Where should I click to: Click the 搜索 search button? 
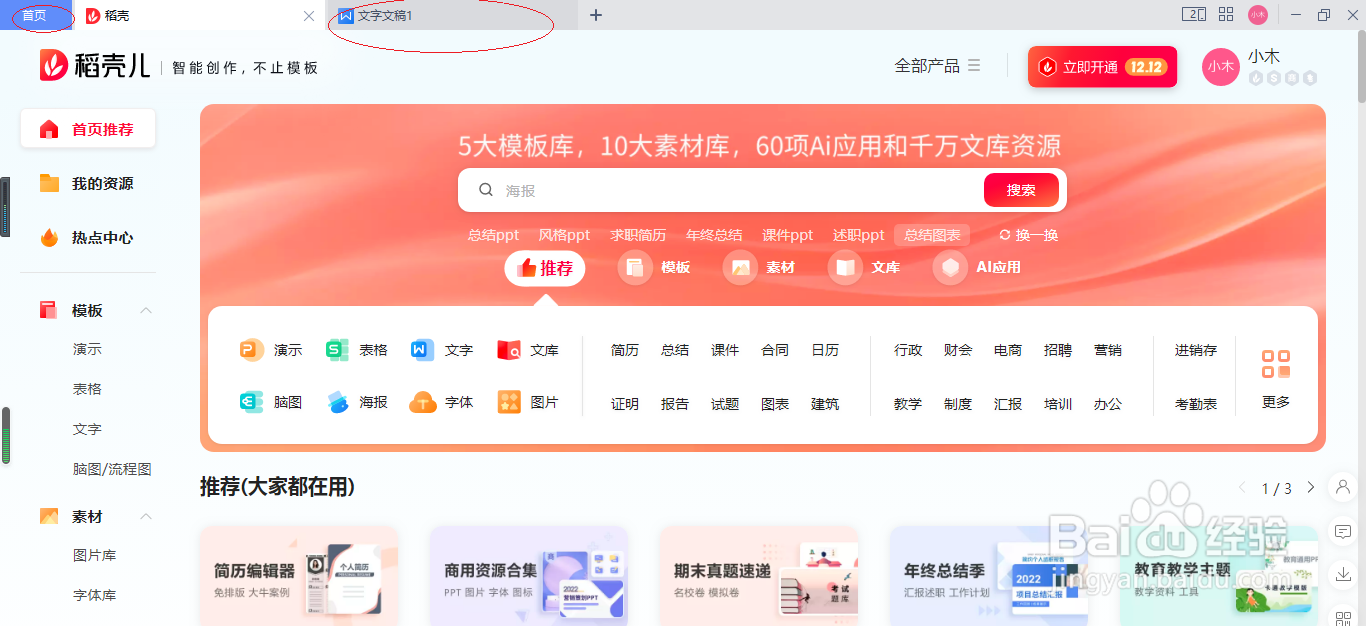(1020, 189)
